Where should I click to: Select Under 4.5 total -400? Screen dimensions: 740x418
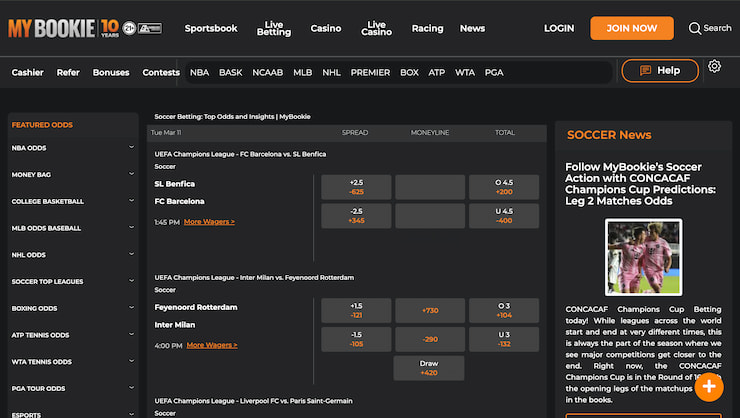coord(504,216)
